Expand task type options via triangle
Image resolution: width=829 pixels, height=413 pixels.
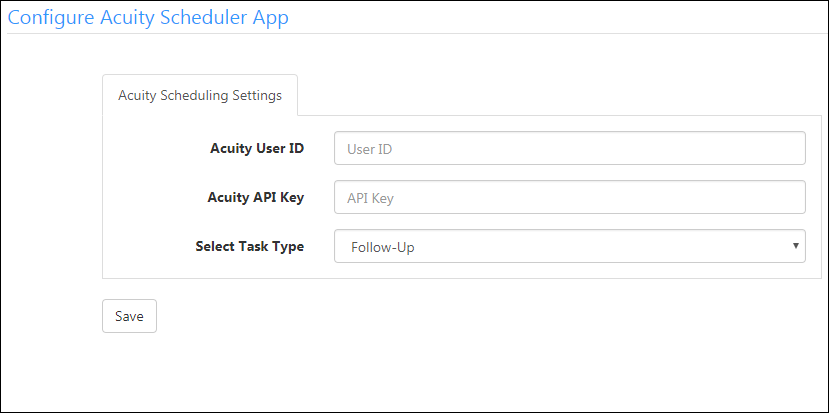point(796,245)
